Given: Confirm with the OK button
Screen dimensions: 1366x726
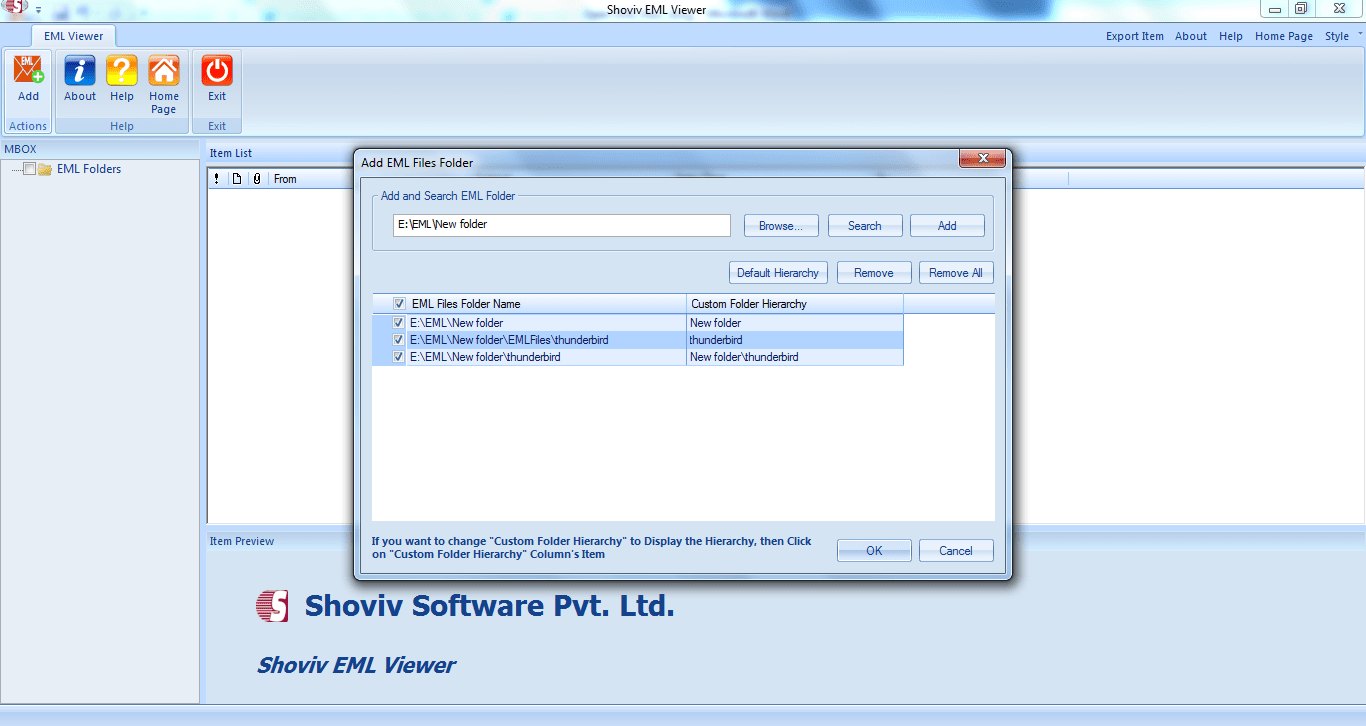Looking at the screenshot, I should pos(874,551).
